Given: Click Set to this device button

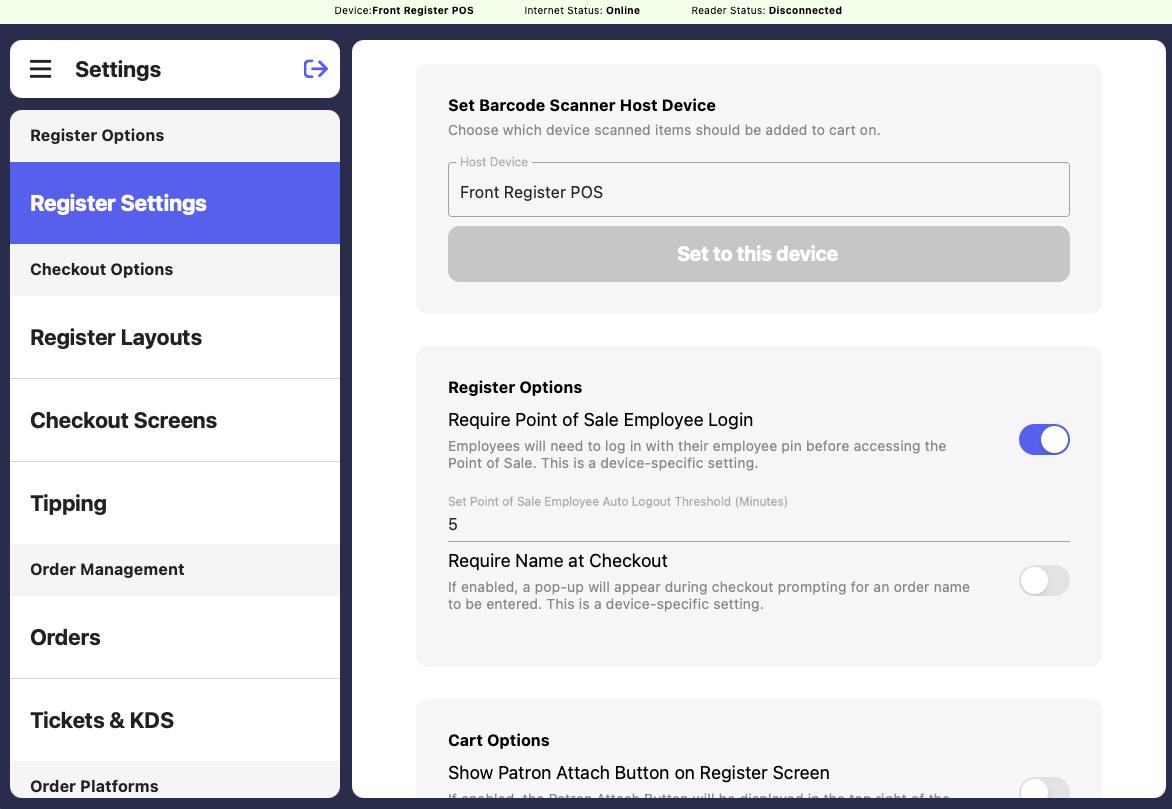Looking at the screenshot, I should [x=758, y=254].
